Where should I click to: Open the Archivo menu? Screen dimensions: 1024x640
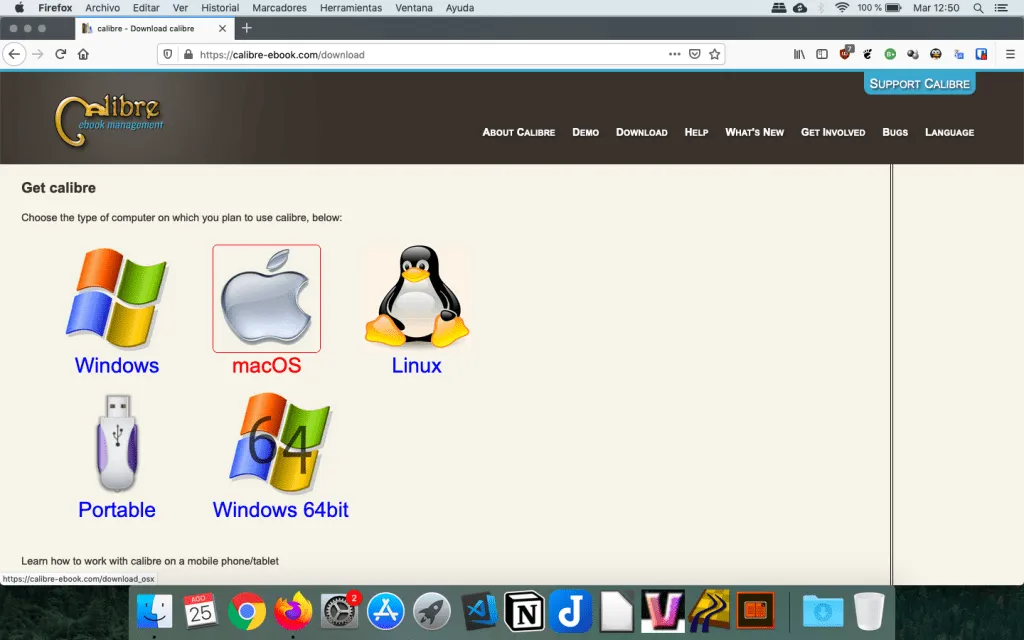[x=103, y=8]
